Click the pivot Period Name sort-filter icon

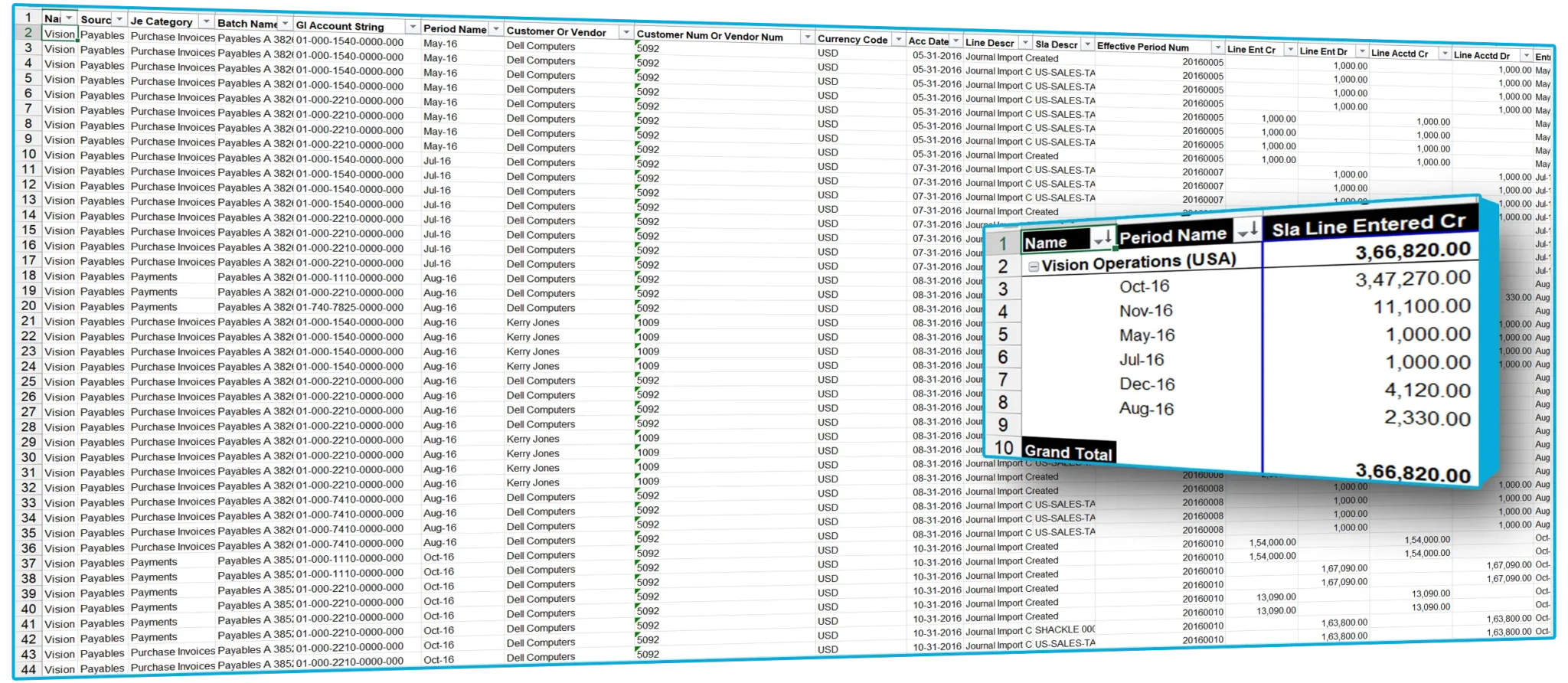(x=1248, y=230)
